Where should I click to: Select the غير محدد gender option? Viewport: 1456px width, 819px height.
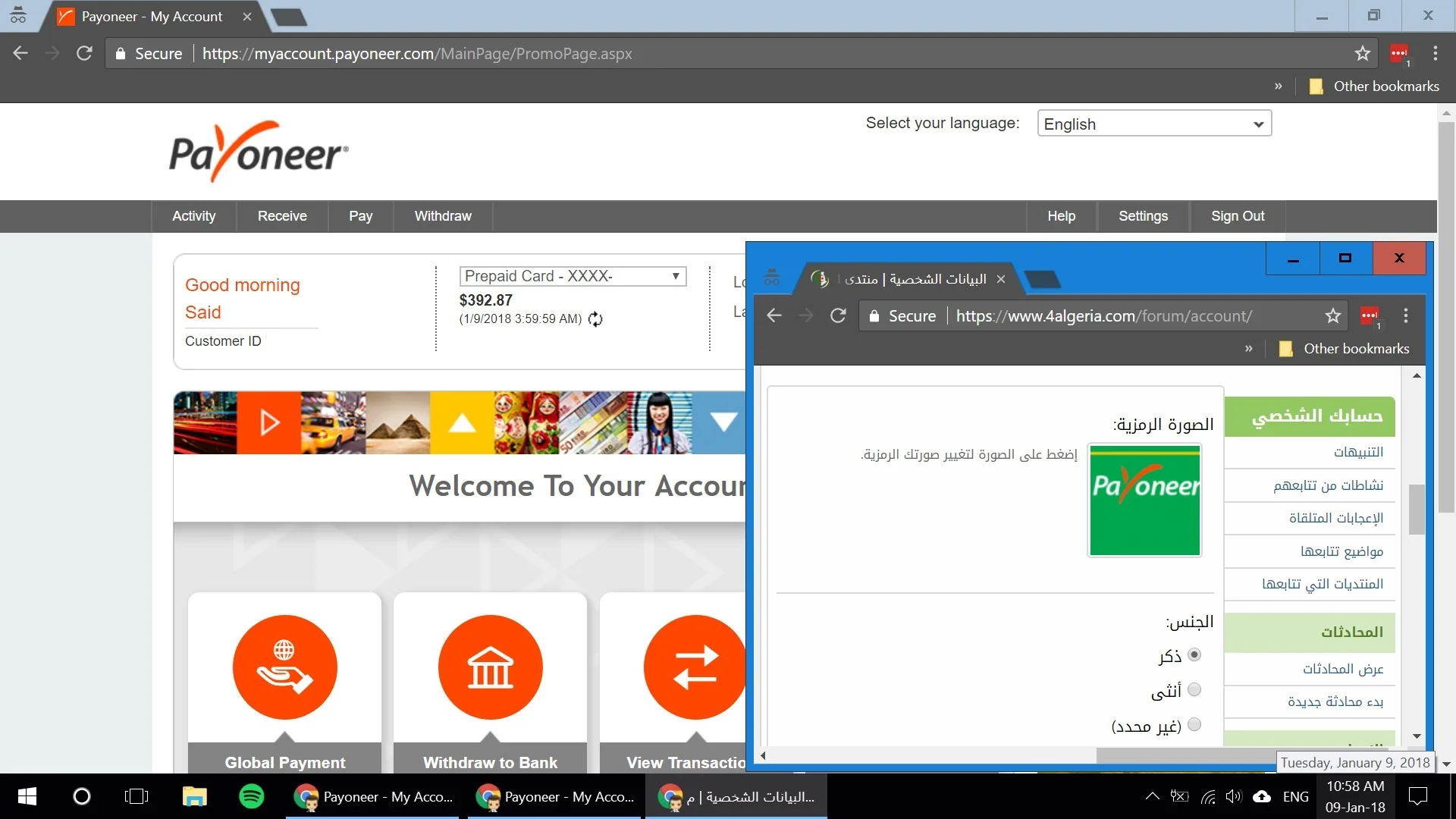coord(1194,724)
